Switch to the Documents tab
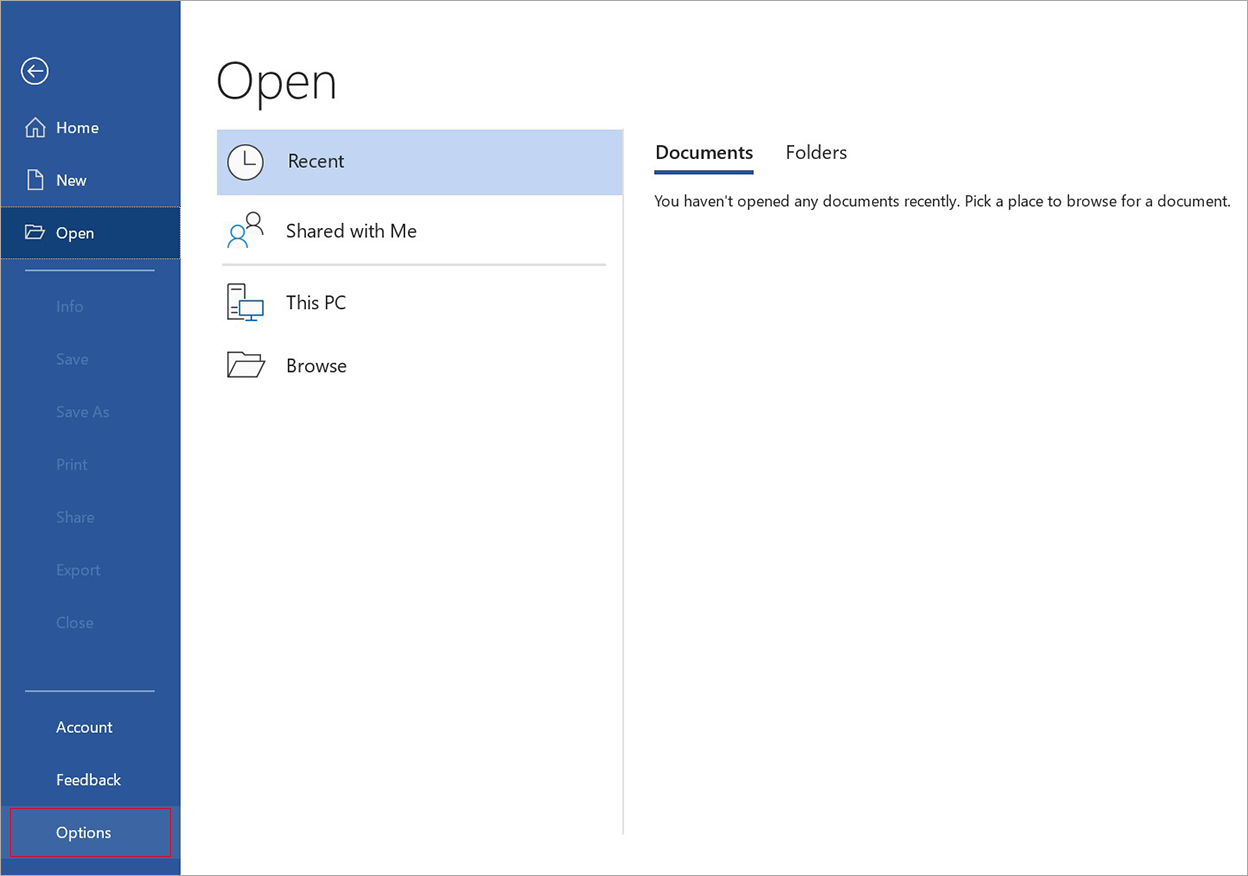 (x=704, y=153)
